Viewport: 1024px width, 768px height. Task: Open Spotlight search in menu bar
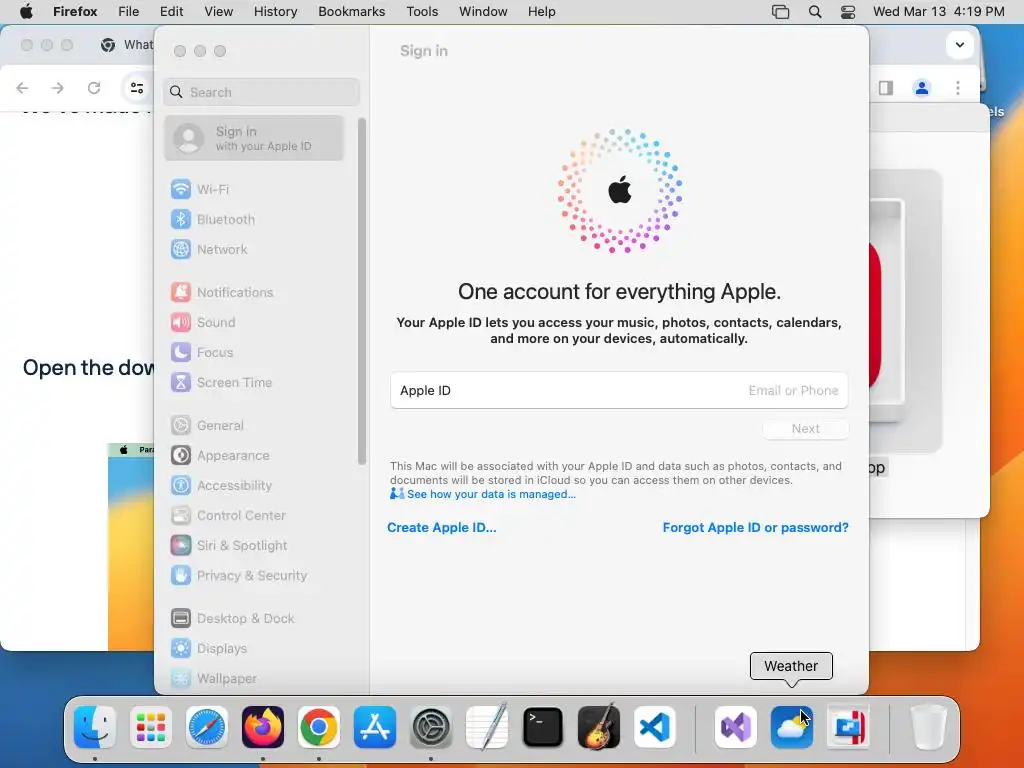coord(815,12)
